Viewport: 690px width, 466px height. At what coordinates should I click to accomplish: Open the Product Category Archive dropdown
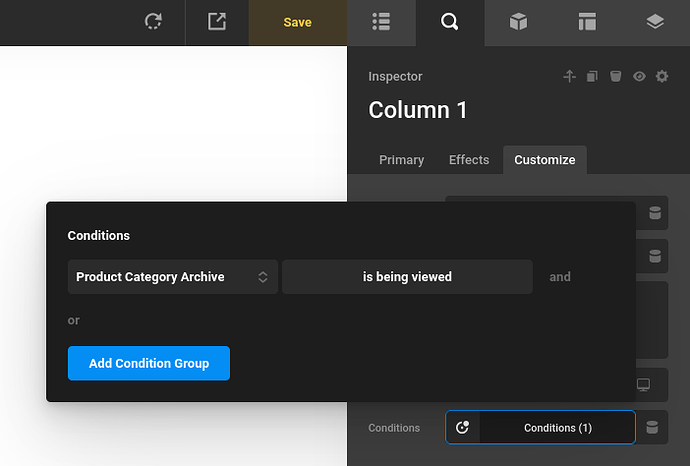(173, 277)
